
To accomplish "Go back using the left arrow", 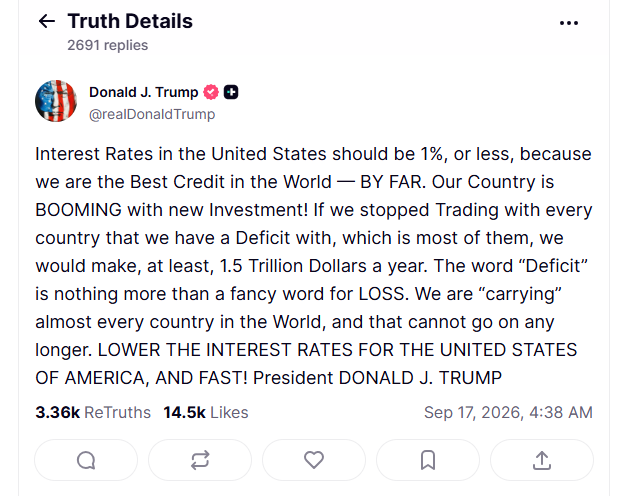I will (46, 21).
